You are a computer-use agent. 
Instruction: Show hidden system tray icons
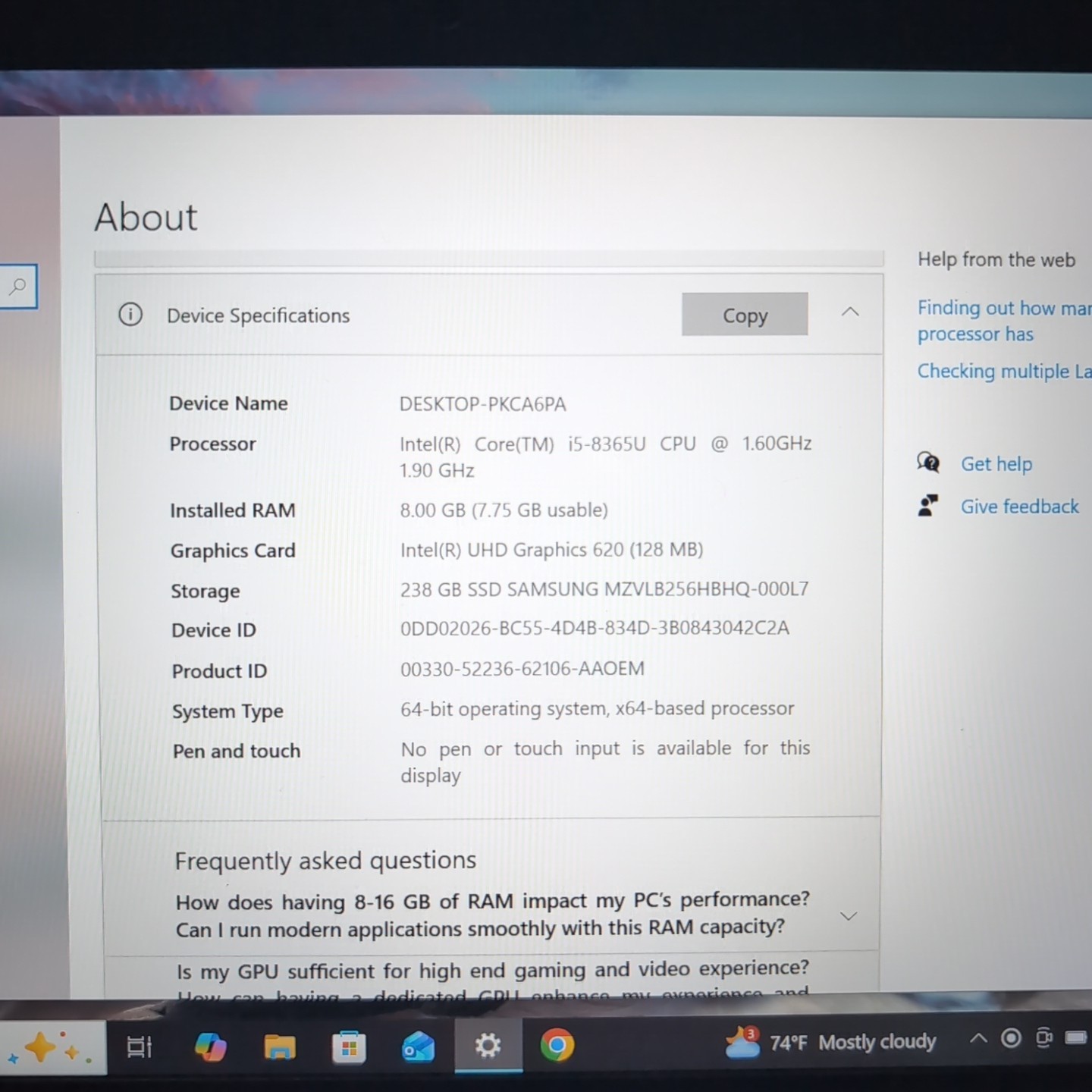click(978, 1038)
